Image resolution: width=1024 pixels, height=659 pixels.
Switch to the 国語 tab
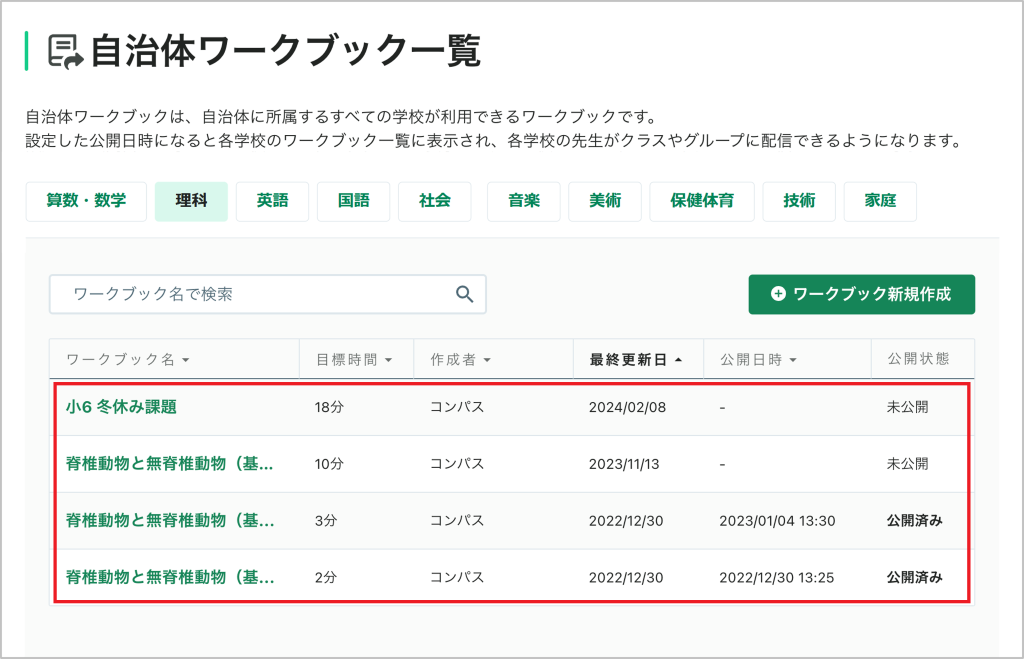click(353, 201)
